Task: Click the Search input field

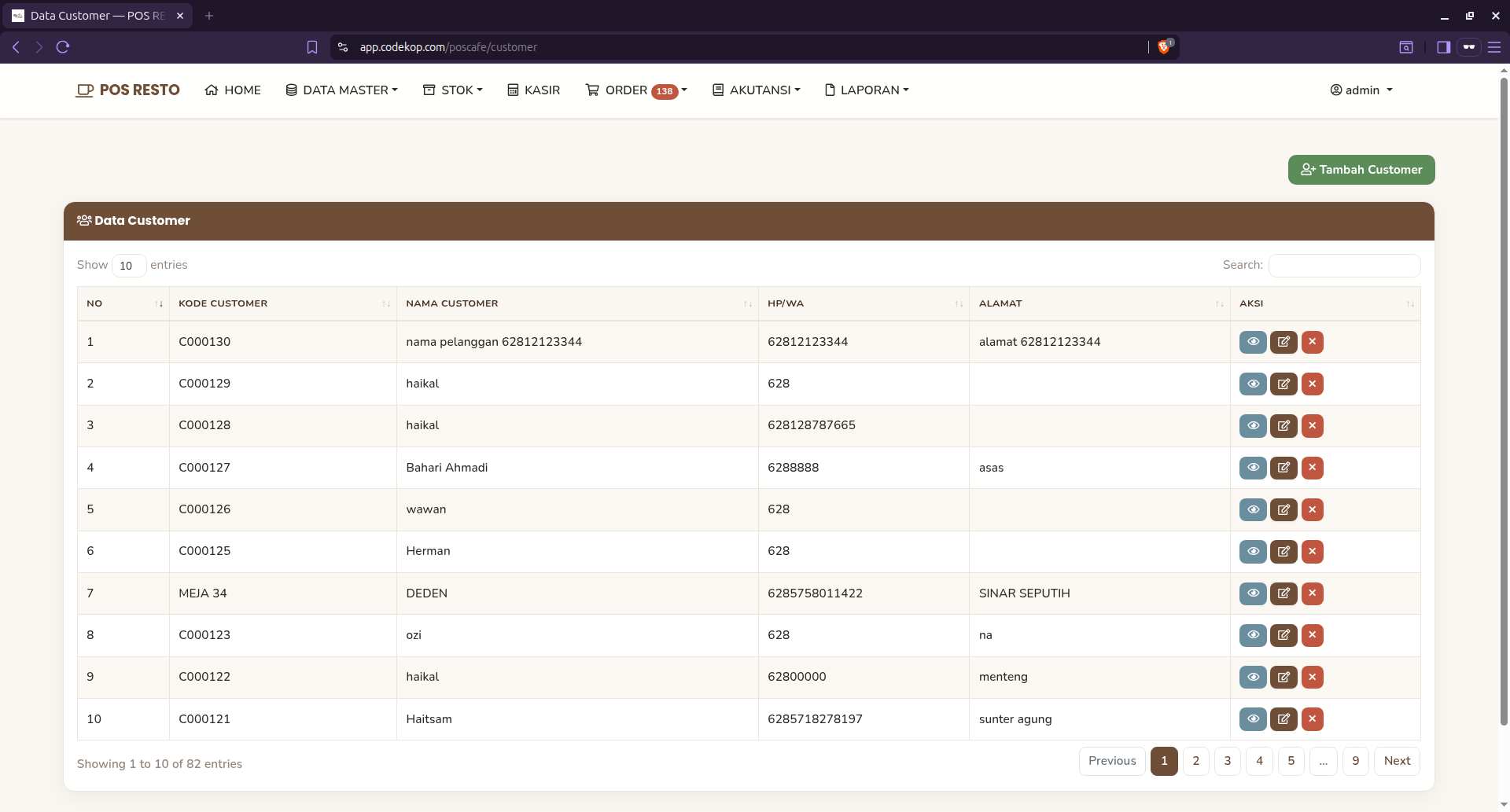Action: point(1344,266)
